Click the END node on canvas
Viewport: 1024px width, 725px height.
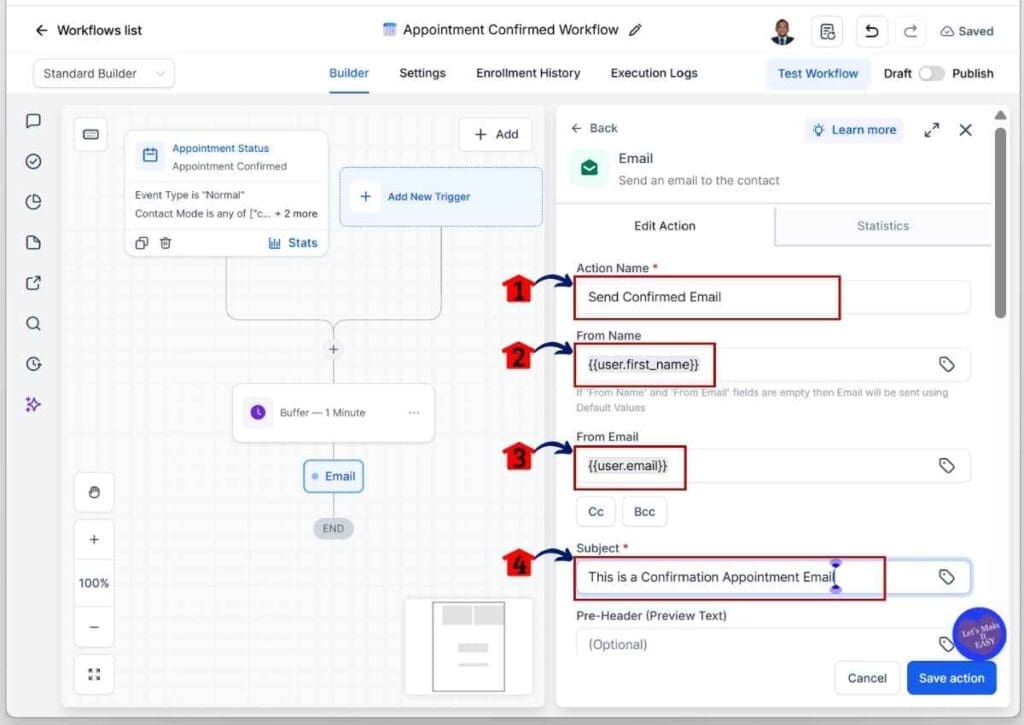(x=333, y=528)
